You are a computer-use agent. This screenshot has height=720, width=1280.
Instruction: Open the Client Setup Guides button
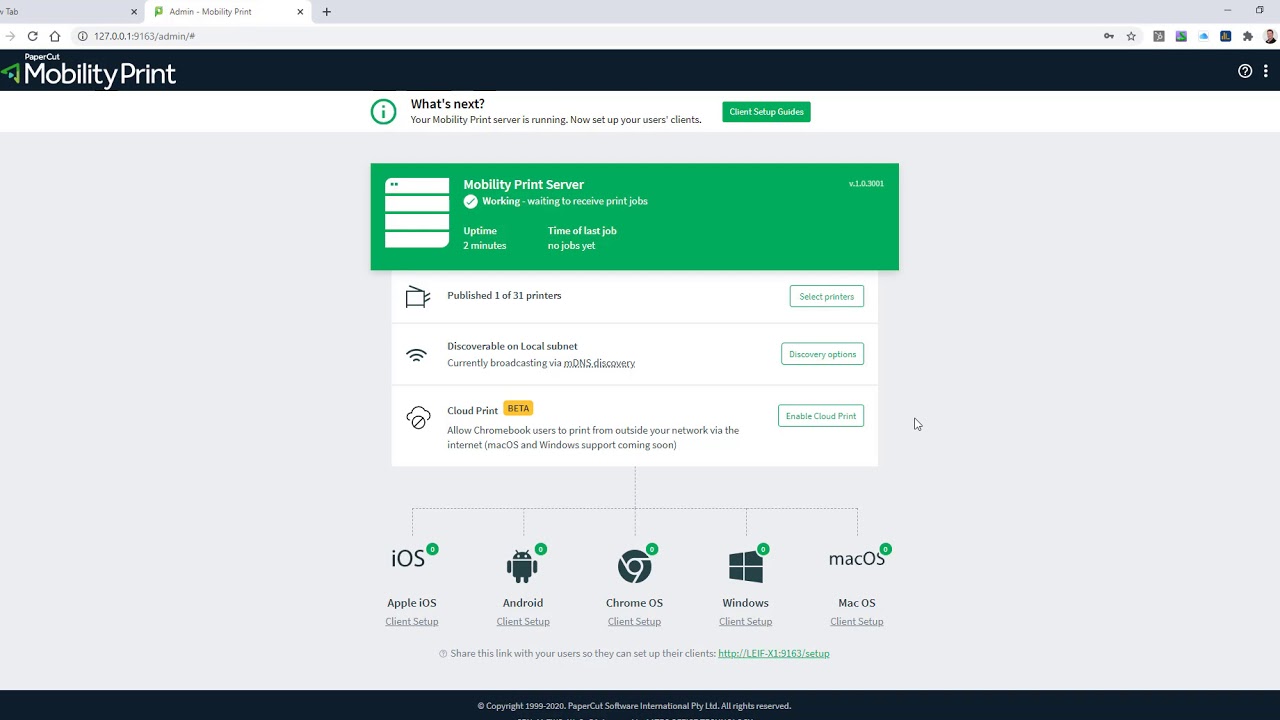click(766, 112)
